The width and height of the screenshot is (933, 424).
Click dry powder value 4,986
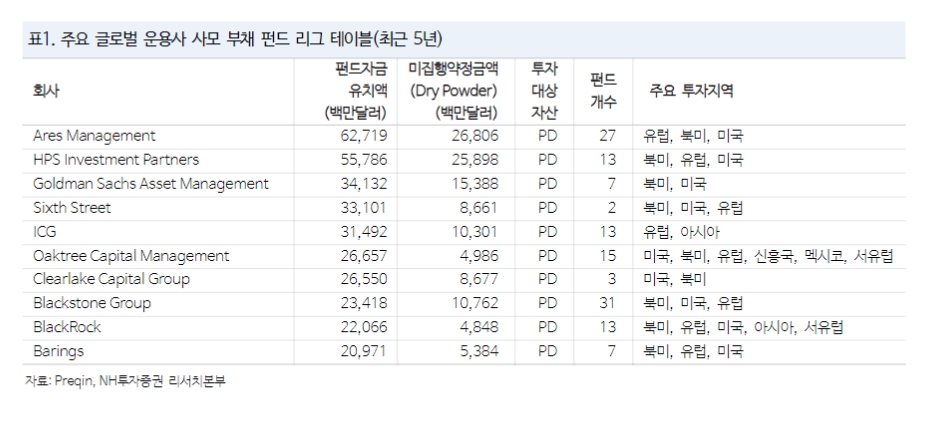coord(479,256)
